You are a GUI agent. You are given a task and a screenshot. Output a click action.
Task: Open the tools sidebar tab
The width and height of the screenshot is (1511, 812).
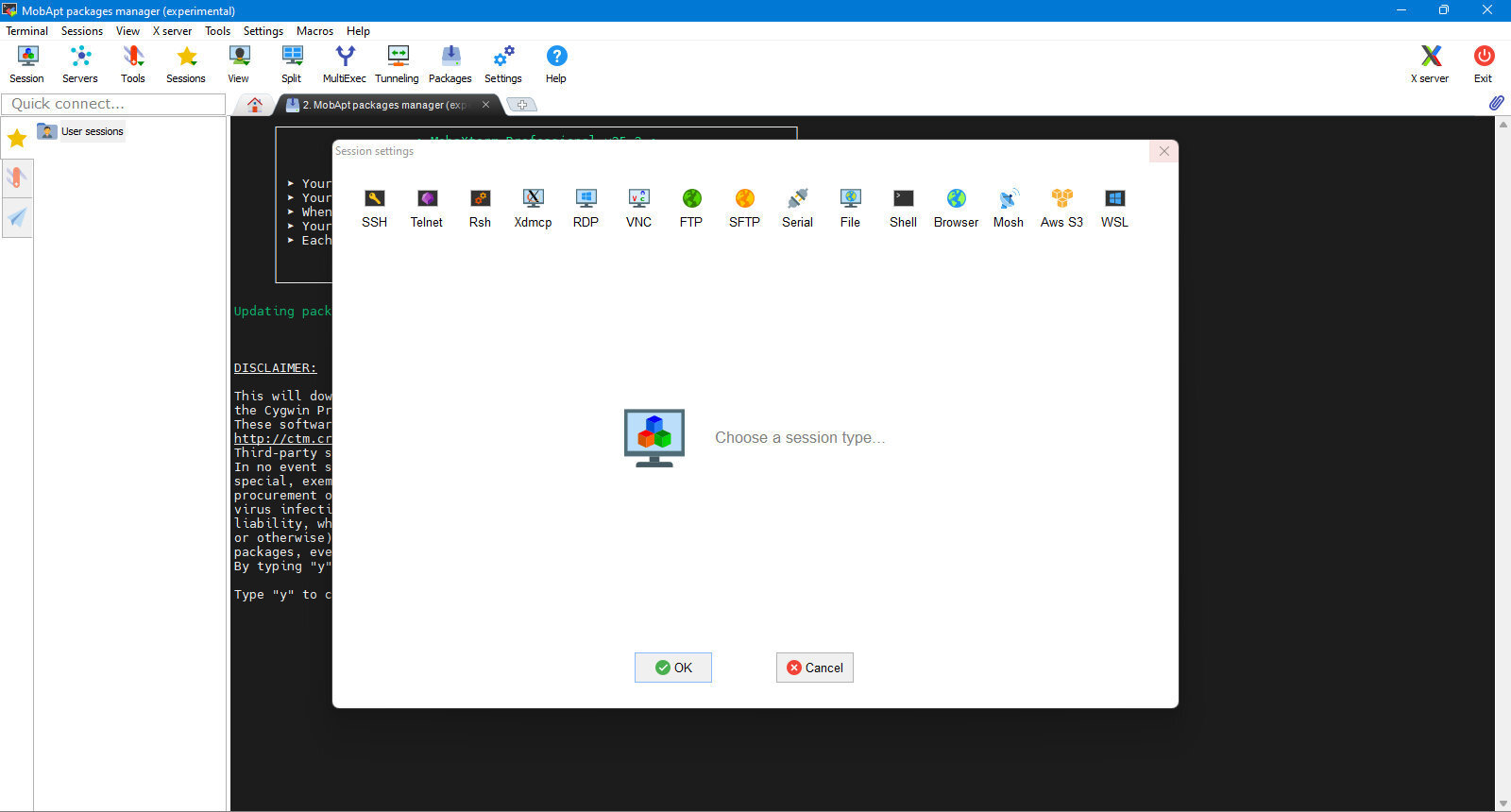[x=17, y=178]
